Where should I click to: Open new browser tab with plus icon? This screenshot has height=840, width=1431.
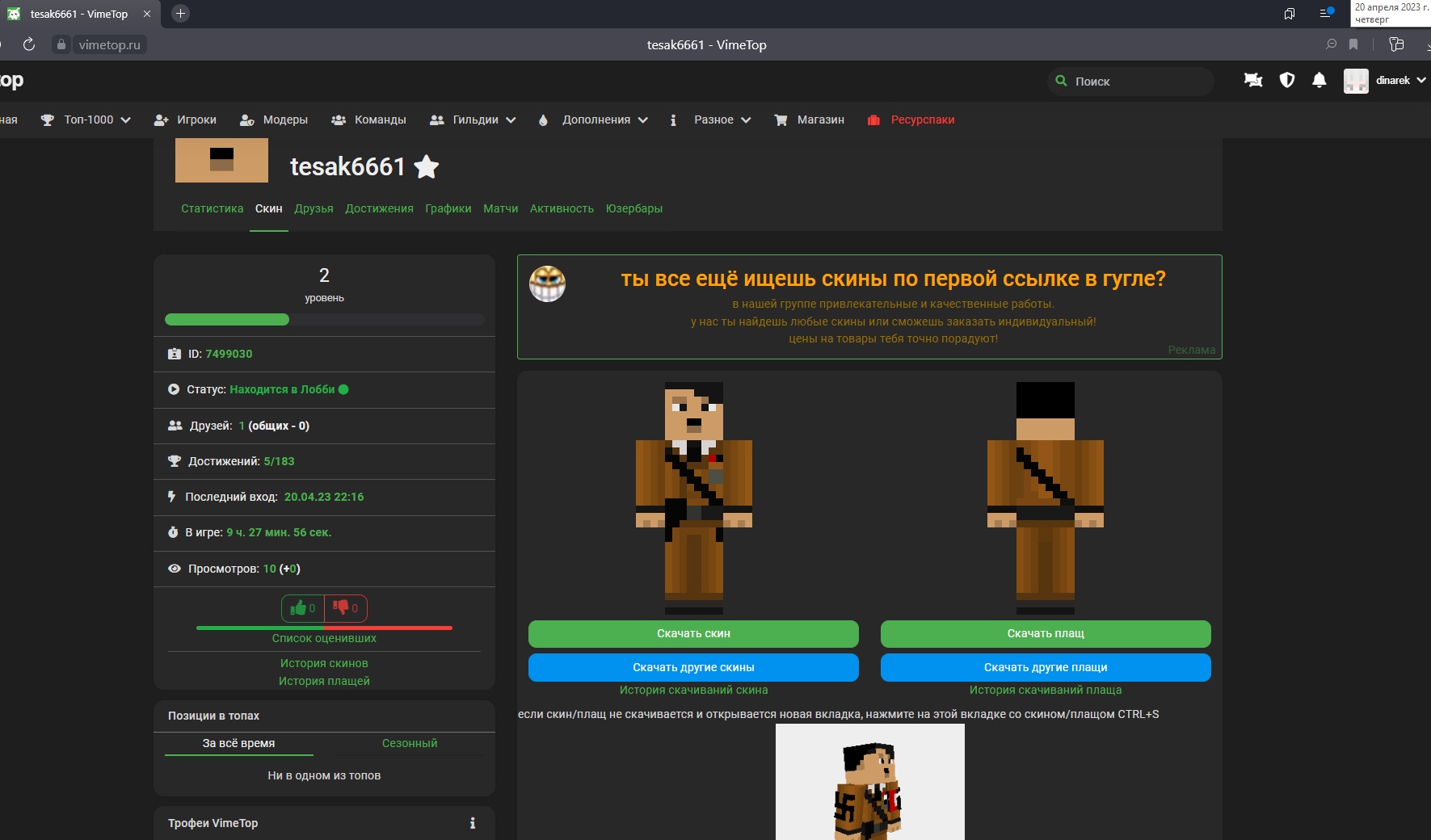point(180,14)
